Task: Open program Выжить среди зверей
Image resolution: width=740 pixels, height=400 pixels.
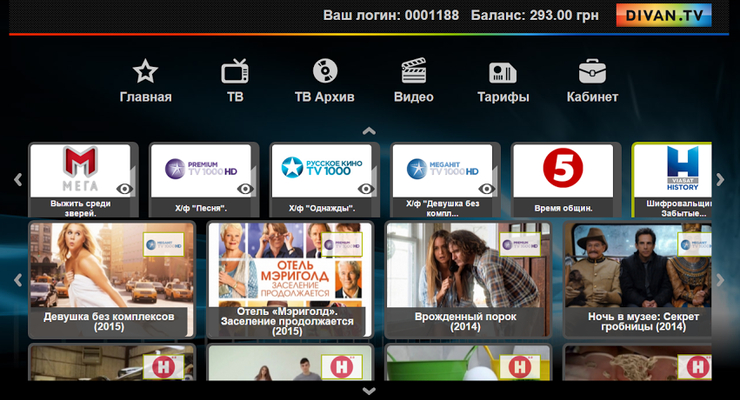Action: [81, 208]
